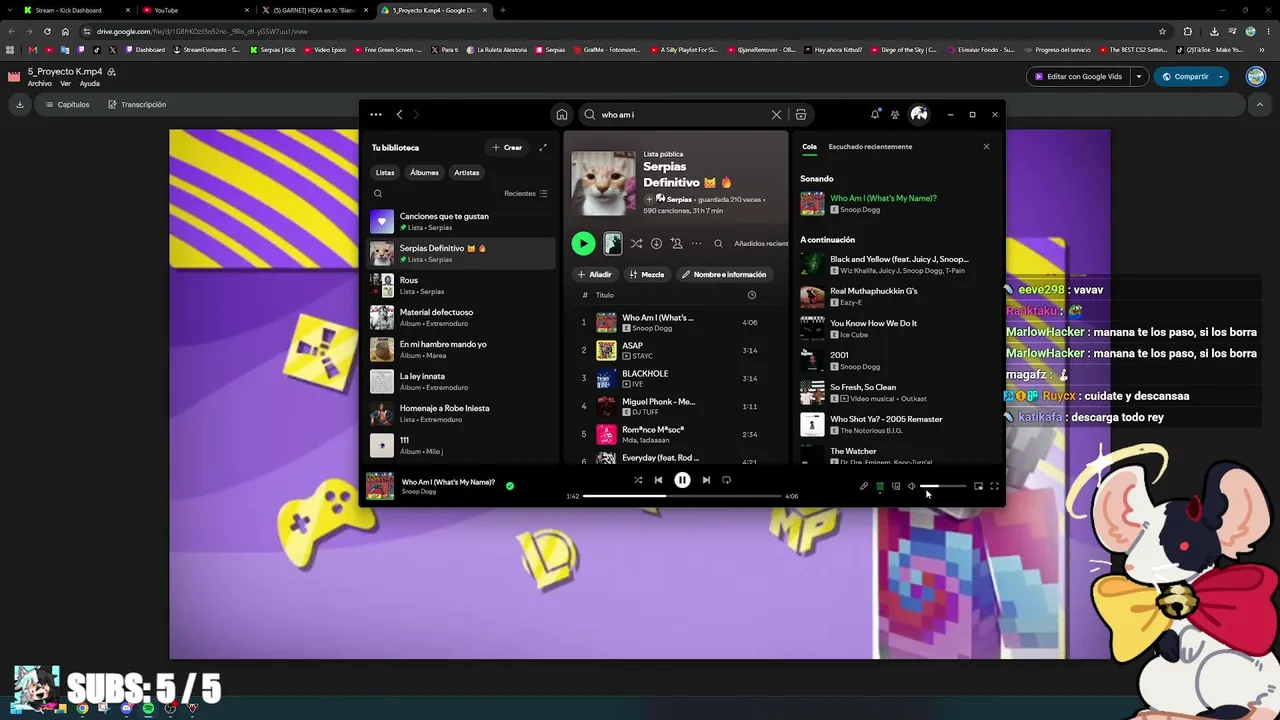Click Editar con Google Vids
Viewport: 1280px width, 720px height.
point(1078,77)
